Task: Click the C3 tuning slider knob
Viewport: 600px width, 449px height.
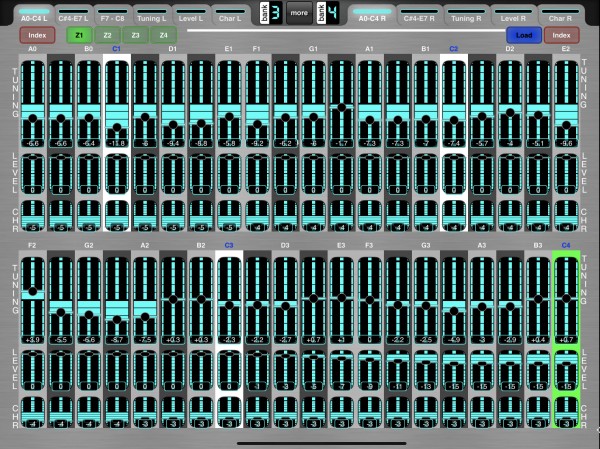Action: click(229, 305)
